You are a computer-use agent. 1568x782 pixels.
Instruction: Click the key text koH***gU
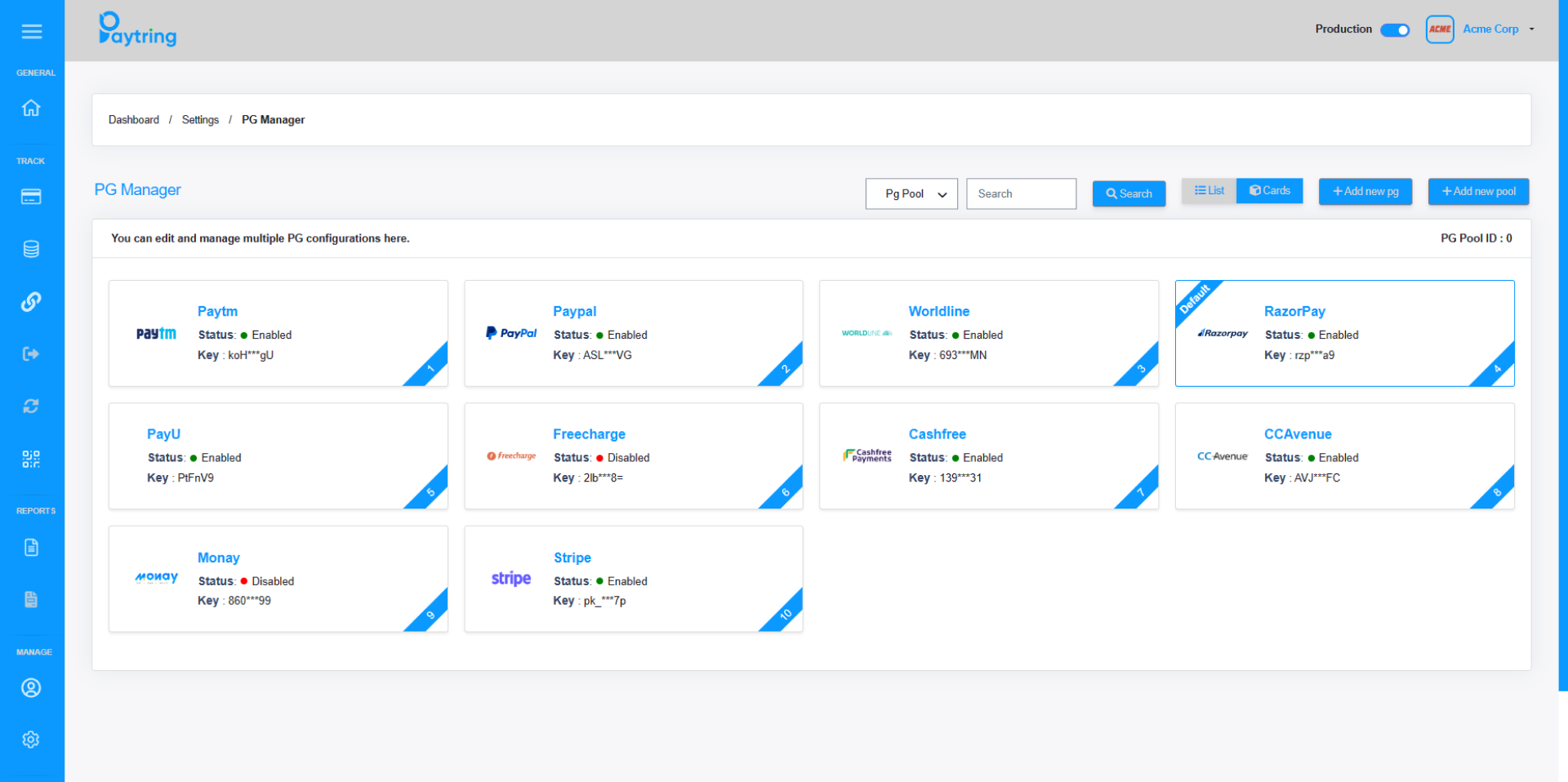tap(251, 355)
